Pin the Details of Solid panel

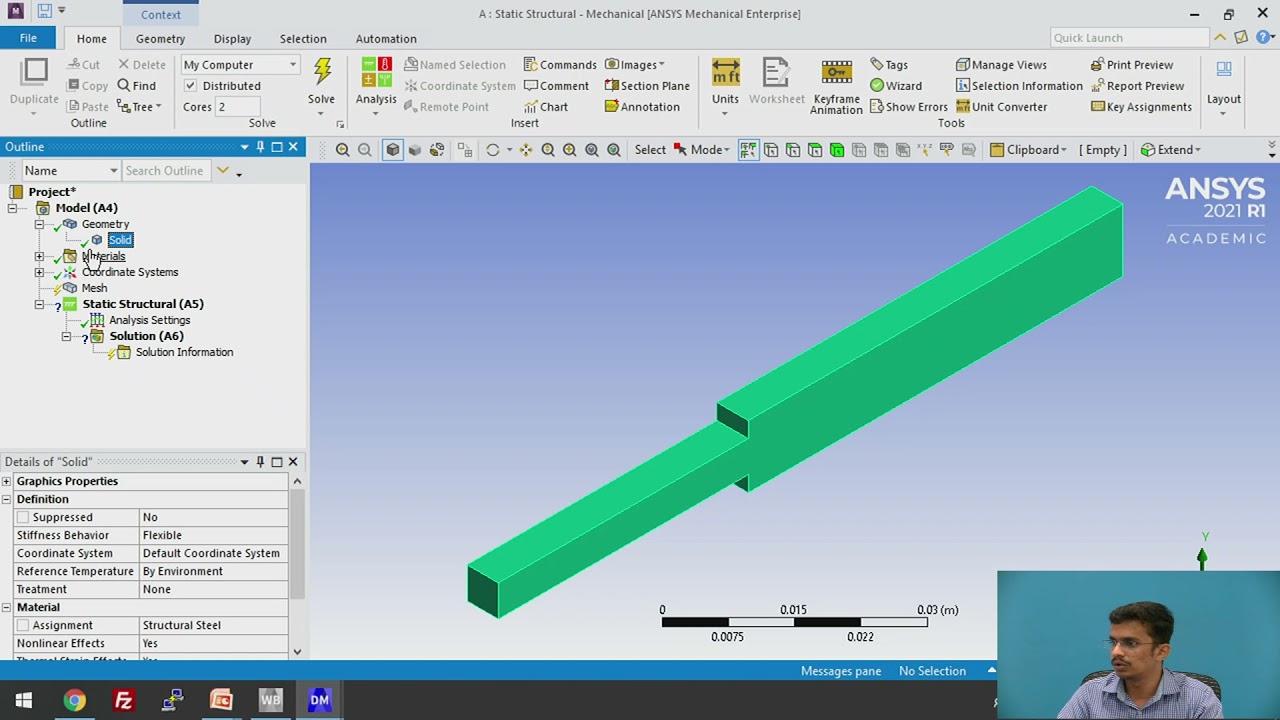(x=260, y=462)
